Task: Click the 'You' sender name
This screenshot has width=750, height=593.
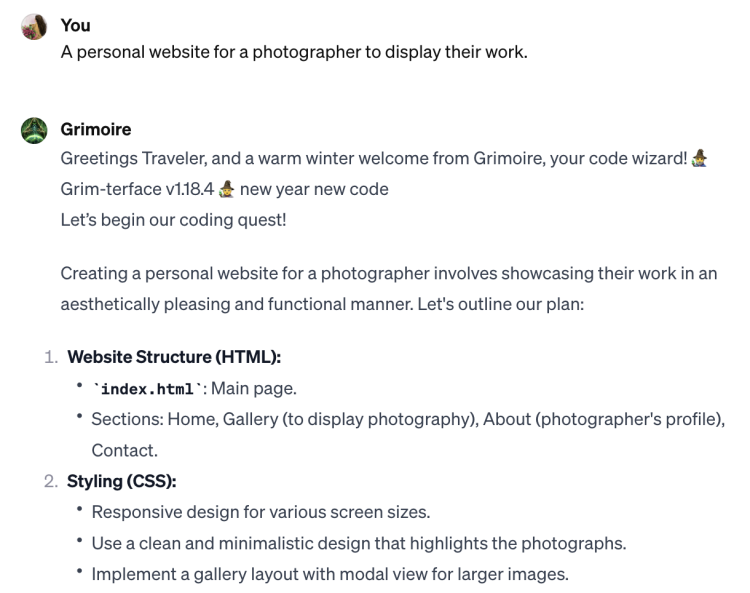Action: (x=75, y=26)
